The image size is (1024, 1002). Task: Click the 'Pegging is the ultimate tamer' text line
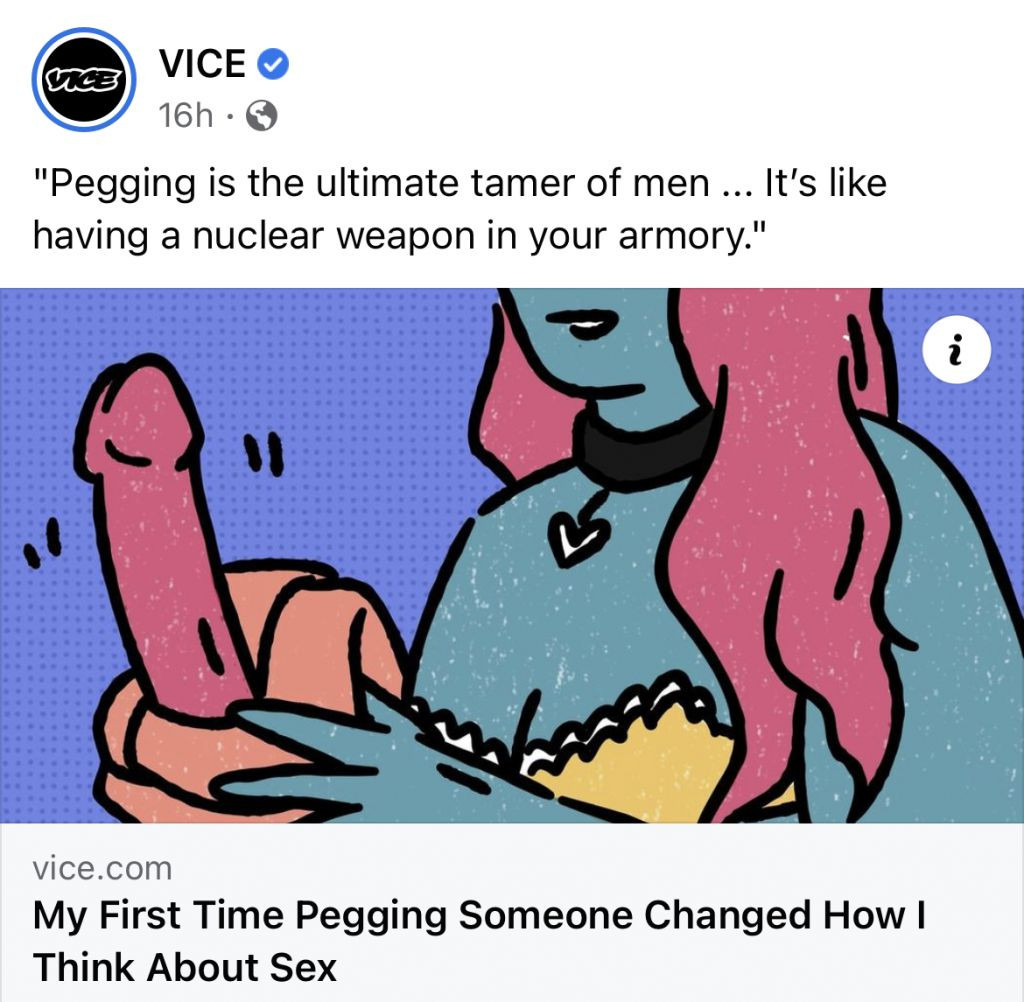click(460, 184)
